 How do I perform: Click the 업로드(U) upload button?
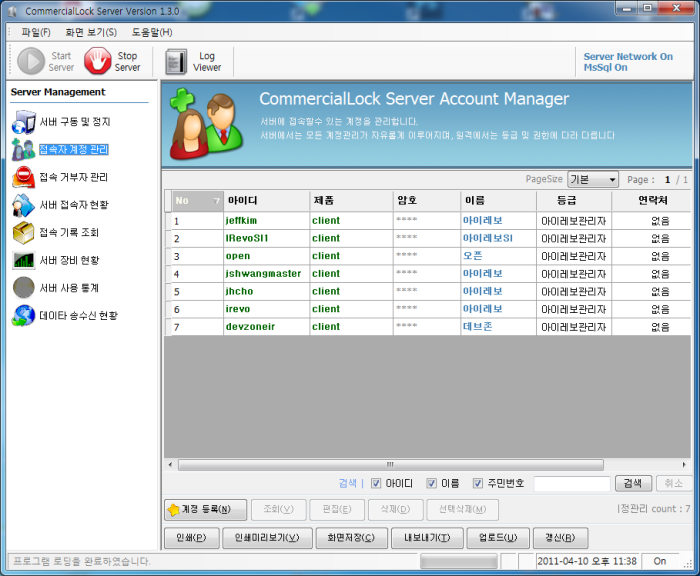click(x=498, y=538)
